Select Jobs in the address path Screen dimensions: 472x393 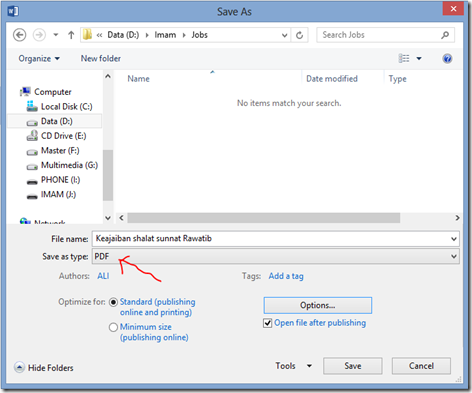pos(199,35)
